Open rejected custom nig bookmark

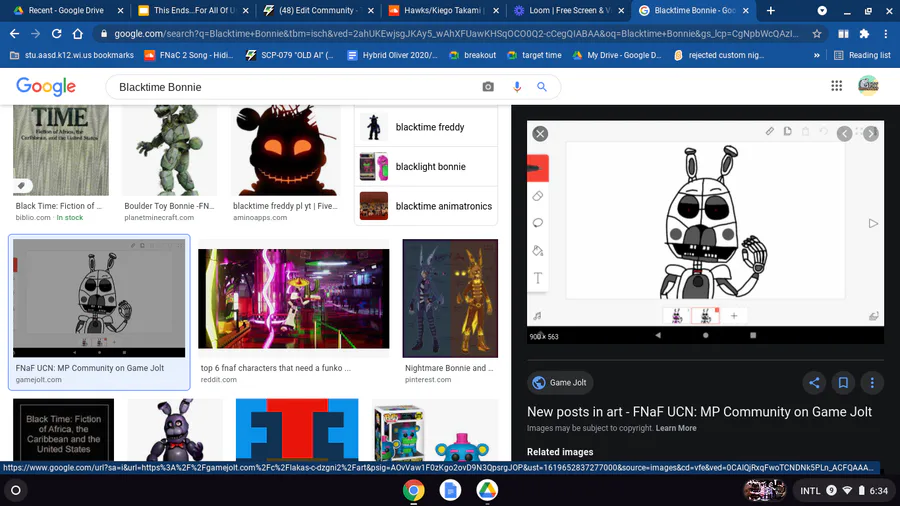click(719, 55)
